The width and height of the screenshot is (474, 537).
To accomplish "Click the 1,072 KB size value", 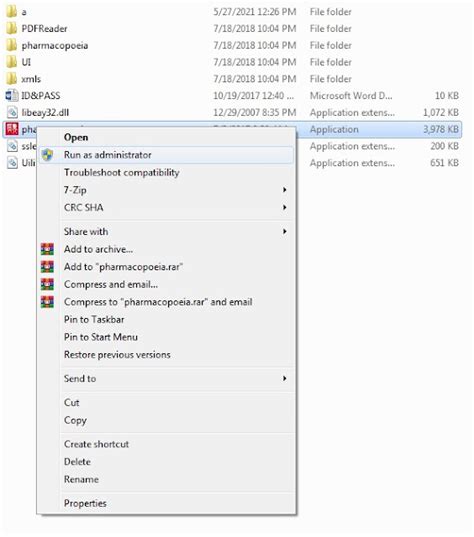I will coord(441,112).
